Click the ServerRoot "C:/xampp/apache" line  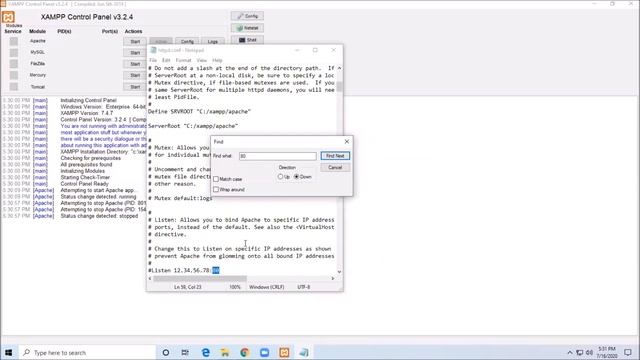click(193, 126)
